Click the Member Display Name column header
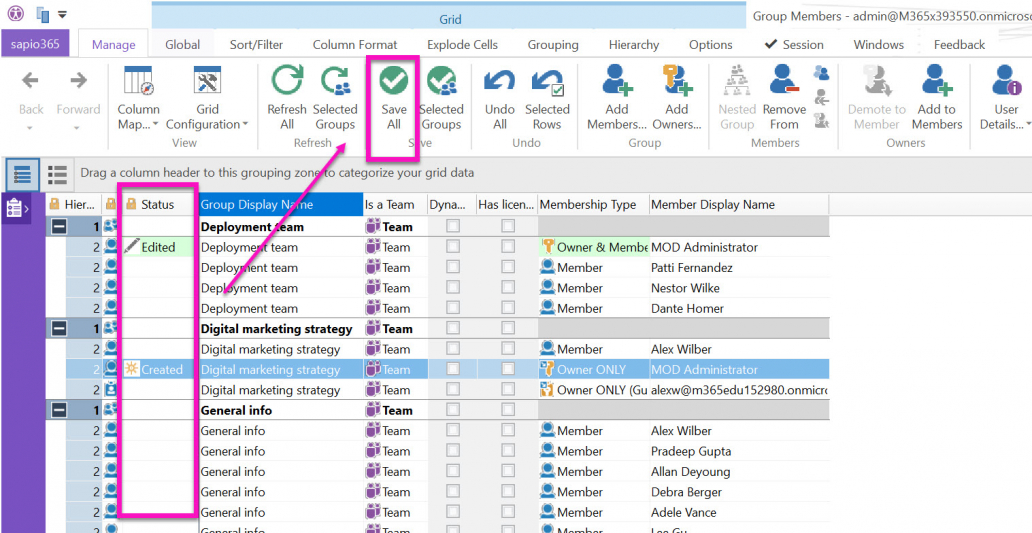1032x533 pixels. pos(738,205)
